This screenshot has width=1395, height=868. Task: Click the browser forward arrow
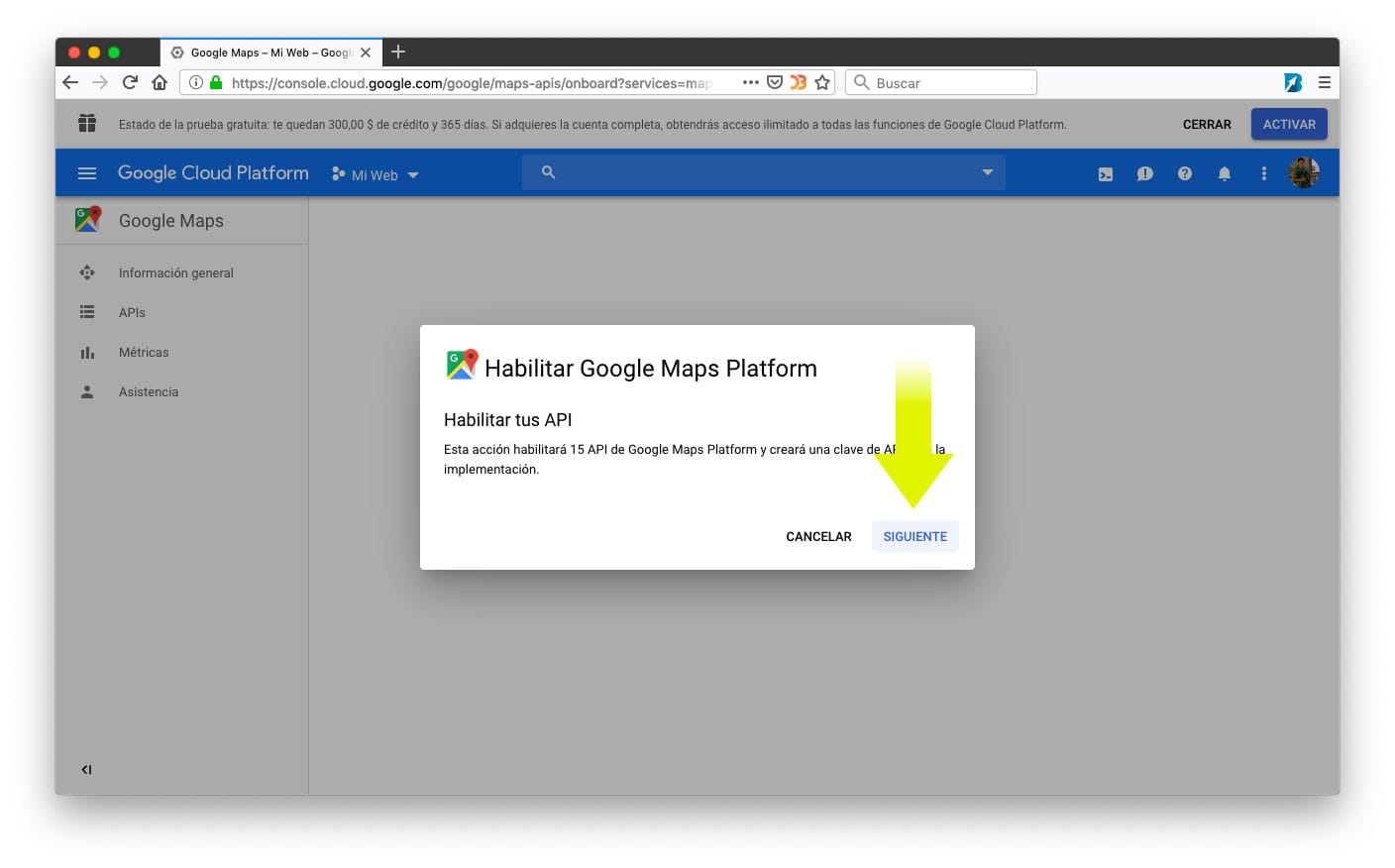100,82
